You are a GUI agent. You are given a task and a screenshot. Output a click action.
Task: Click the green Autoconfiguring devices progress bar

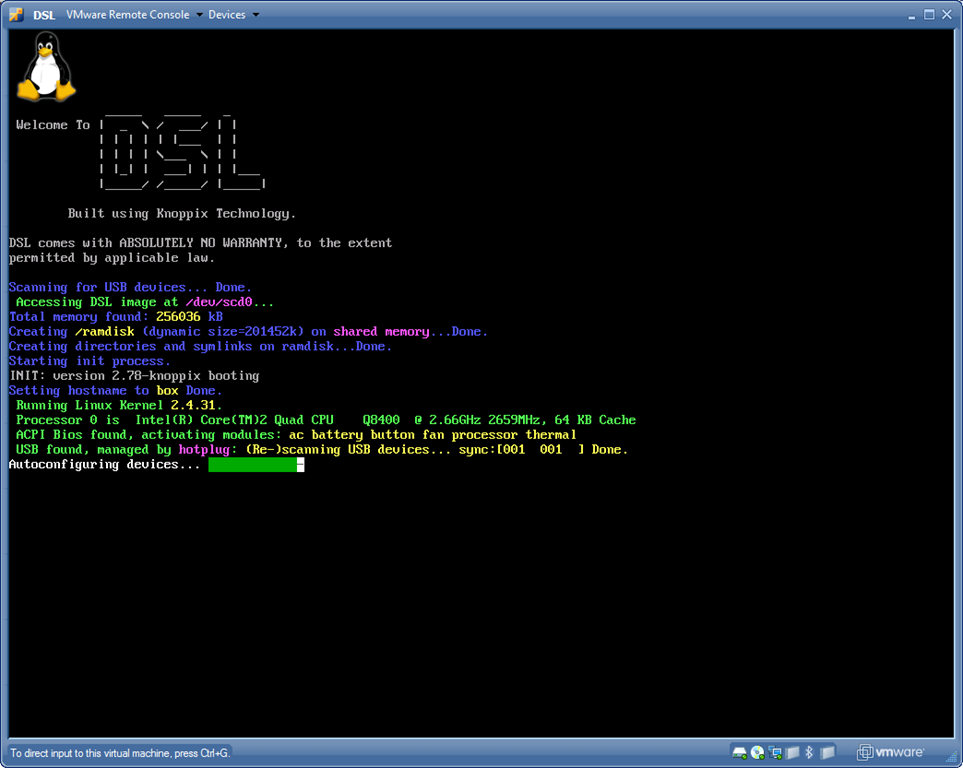[x=256, y=465]
